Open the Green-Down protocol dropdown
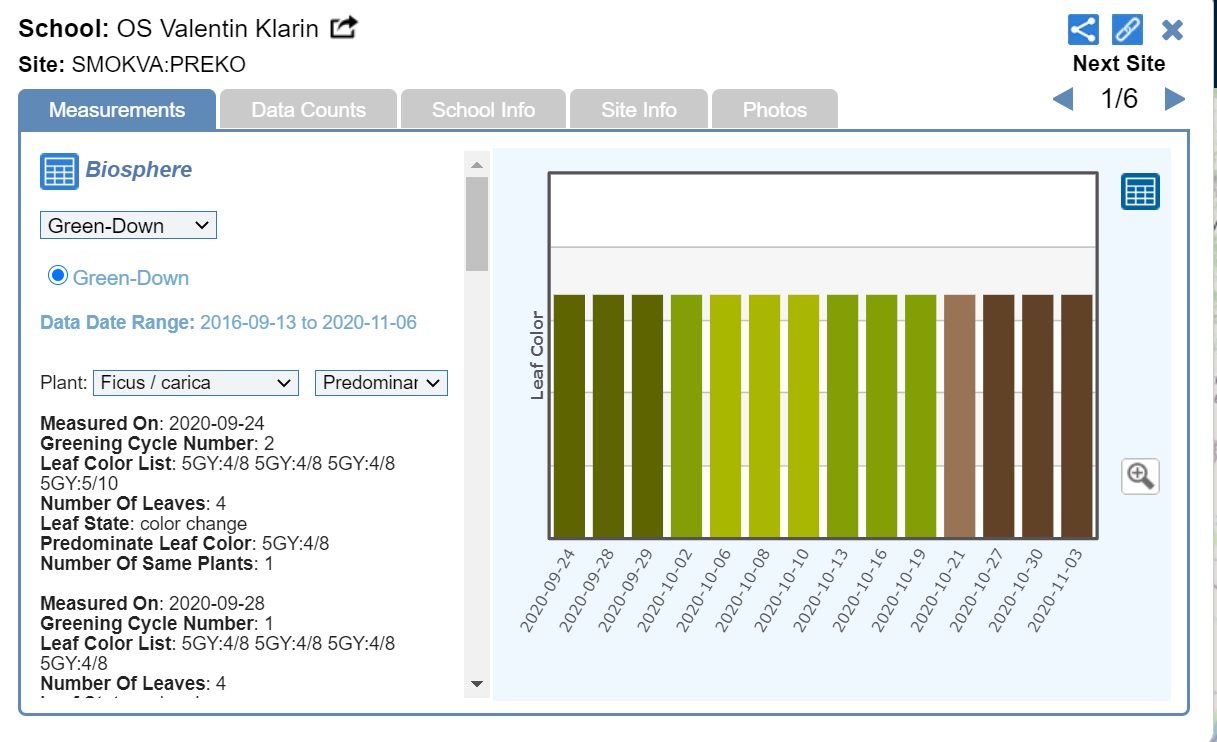This screenshot has height=742, width=1217. (x=128, y=226)
